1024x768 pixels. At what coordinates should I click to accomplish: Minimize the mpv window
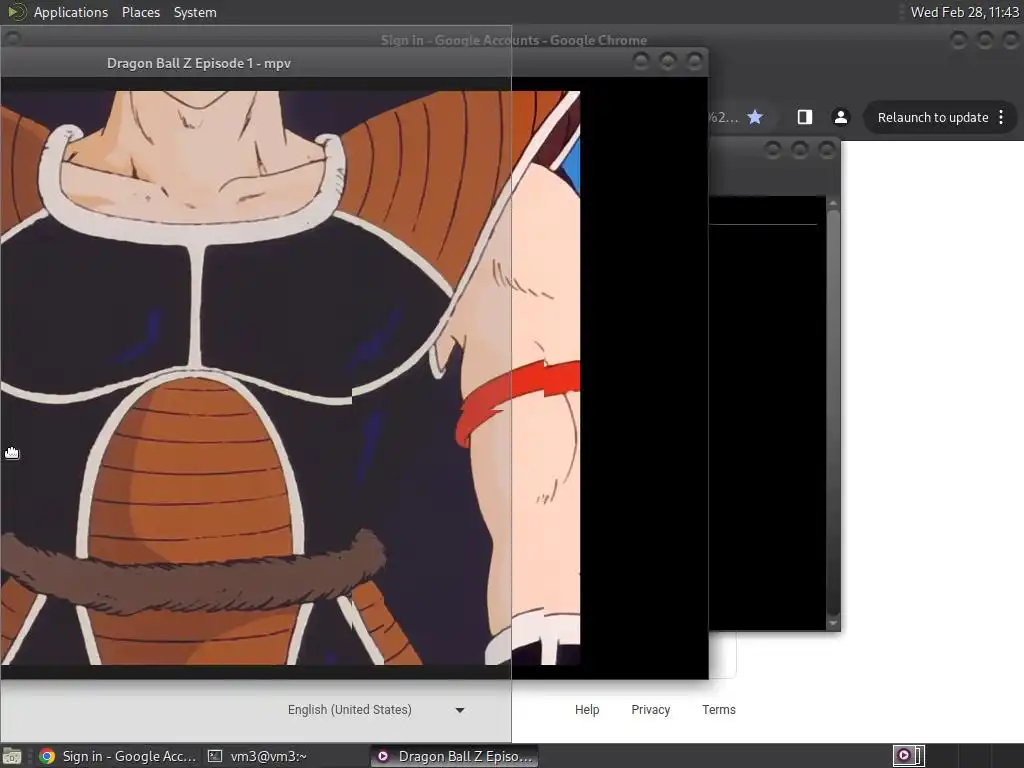(x=641, y=61)
